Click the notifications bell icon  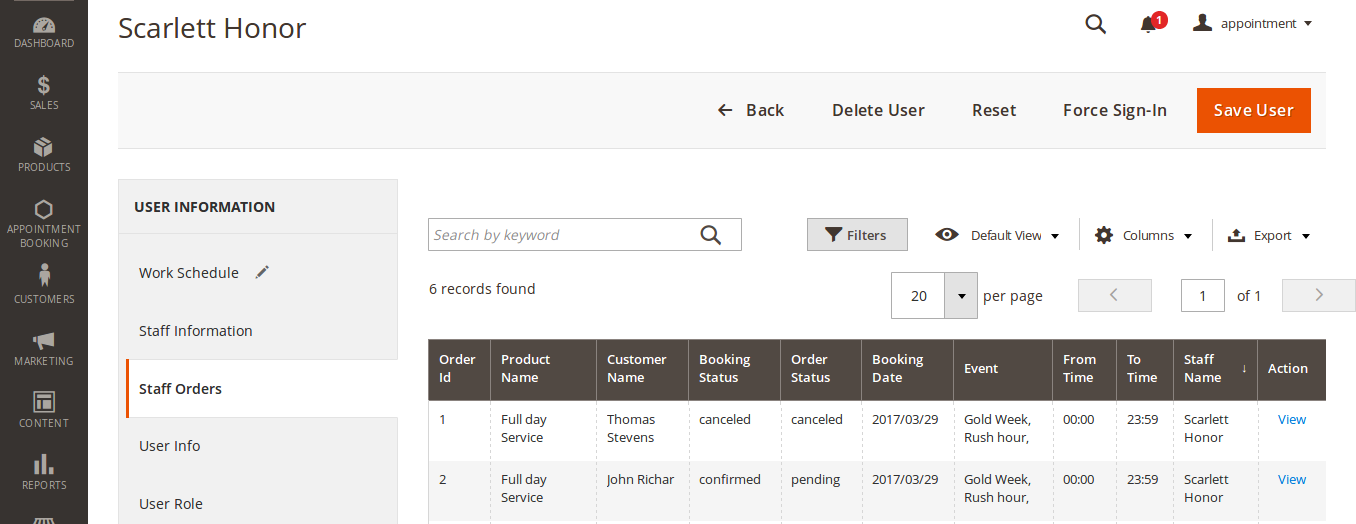[x=1148, y=24]
